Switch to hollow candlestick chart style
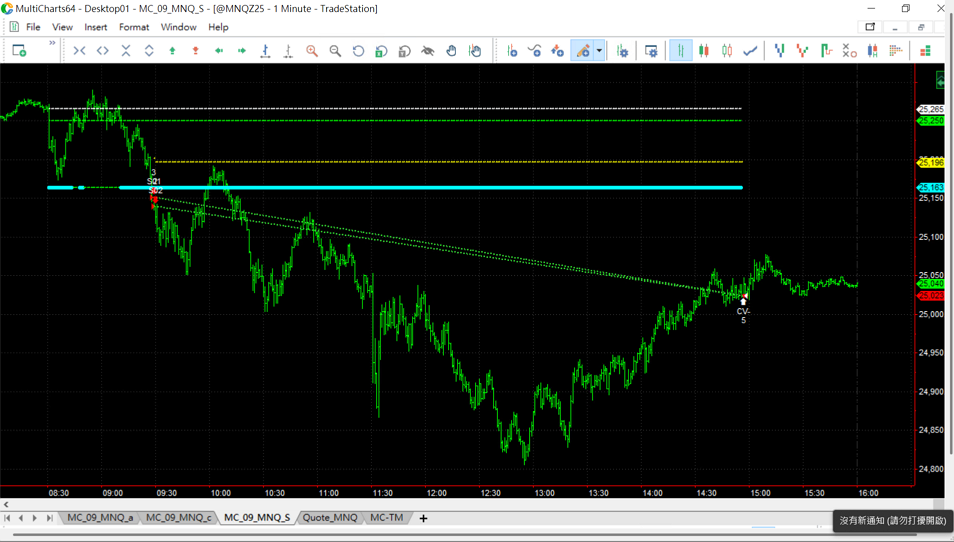The image size is (954, 542). tap(727, 51)
